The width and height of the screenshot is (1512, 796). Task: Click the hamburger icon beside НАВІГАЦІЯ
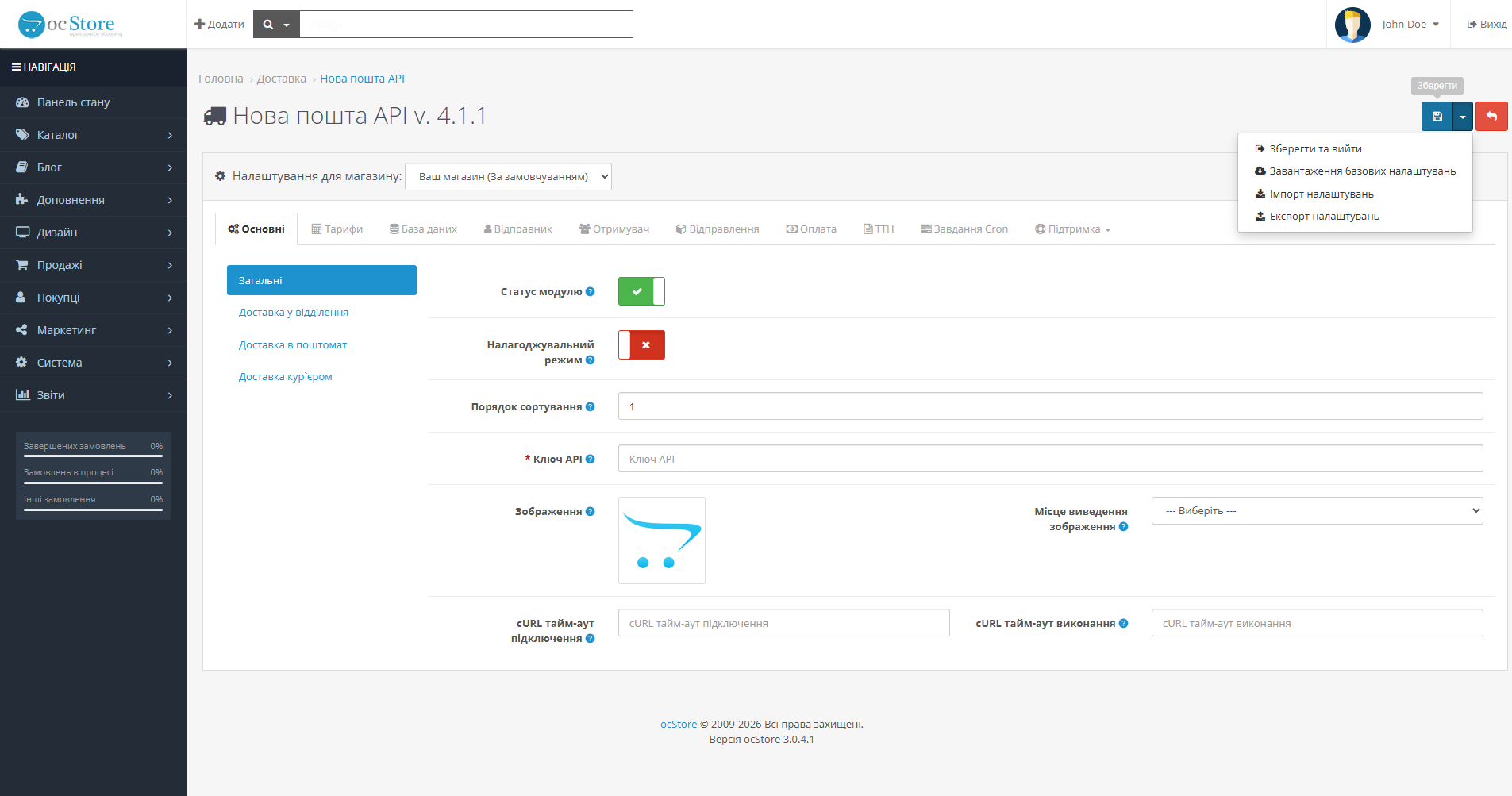16,67
